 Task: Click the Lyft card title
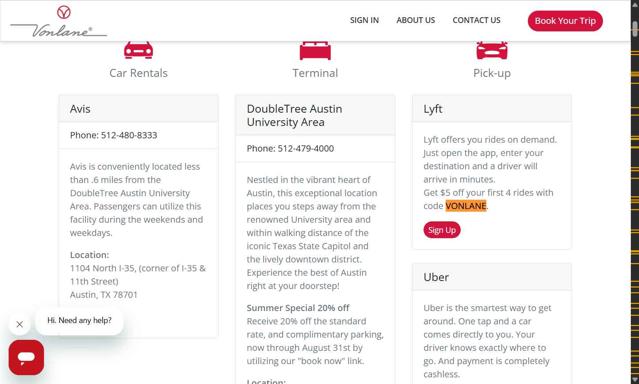point(433,109)
